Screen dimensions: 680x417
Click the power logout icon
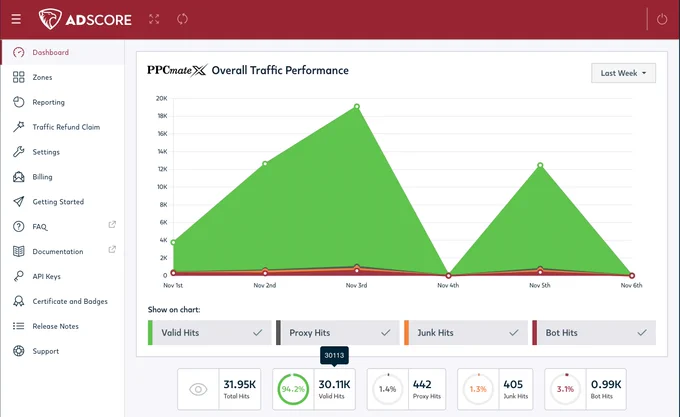(x=662, y=19)
